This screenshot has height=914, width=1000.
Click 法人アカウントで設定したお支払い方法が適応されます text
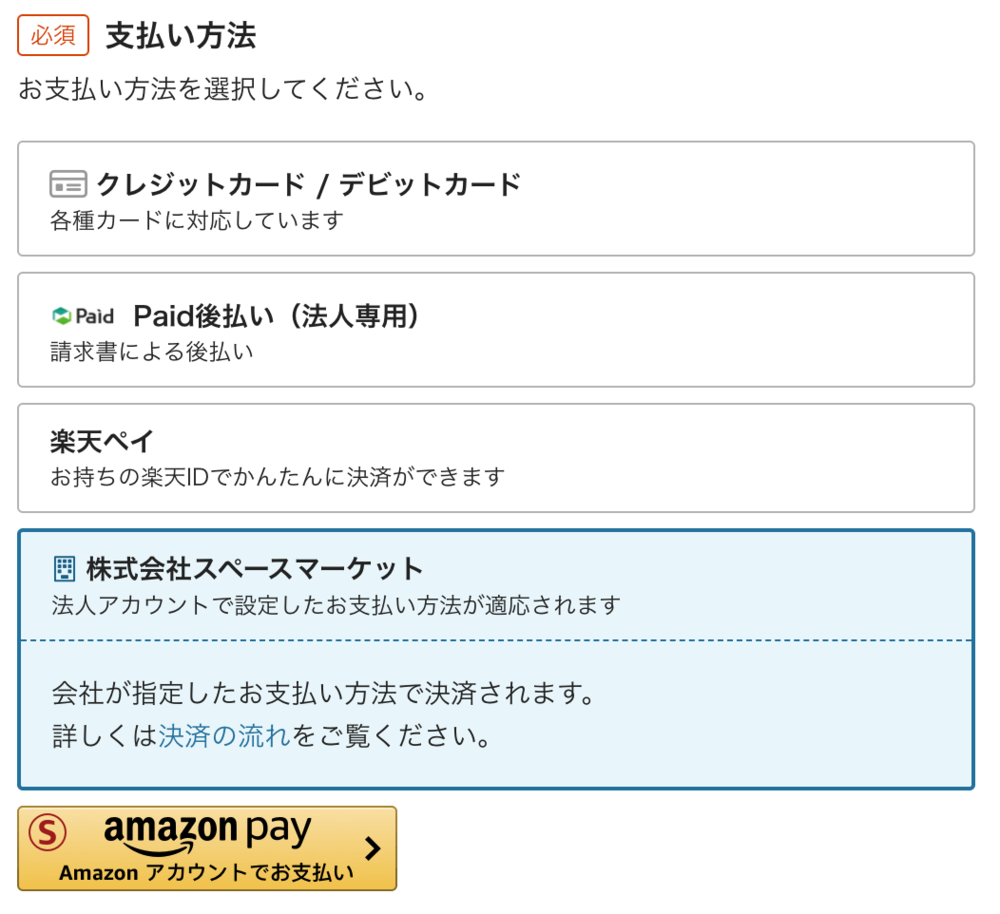(x=336, y=605)
